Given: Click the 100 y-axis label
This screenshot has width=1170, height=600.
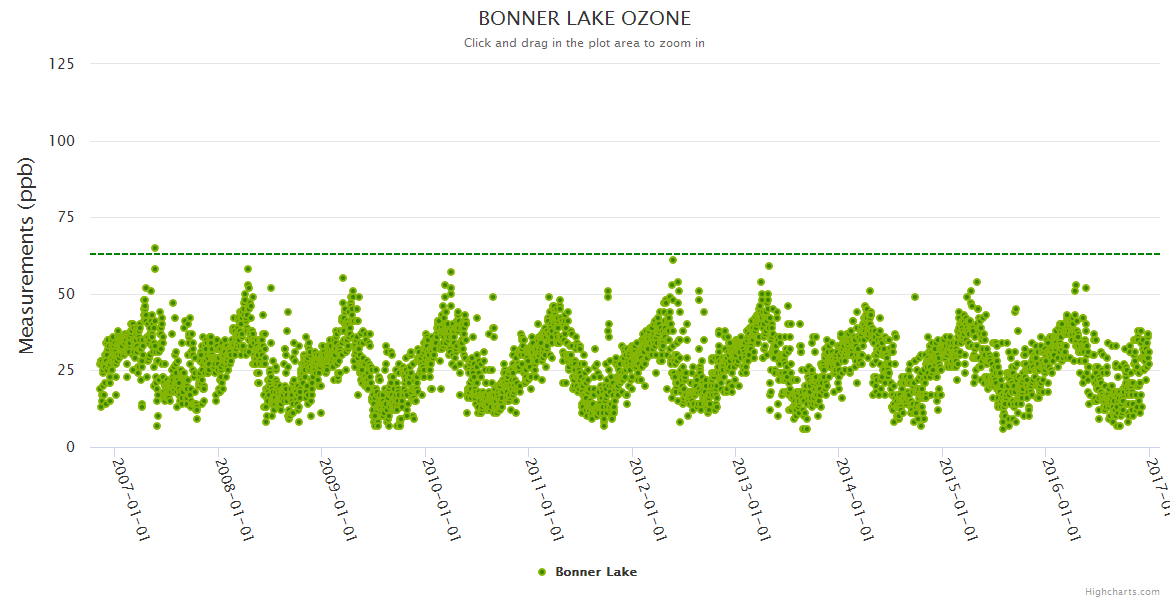Looking at the screenshot, I should click(x=61, y=141).
